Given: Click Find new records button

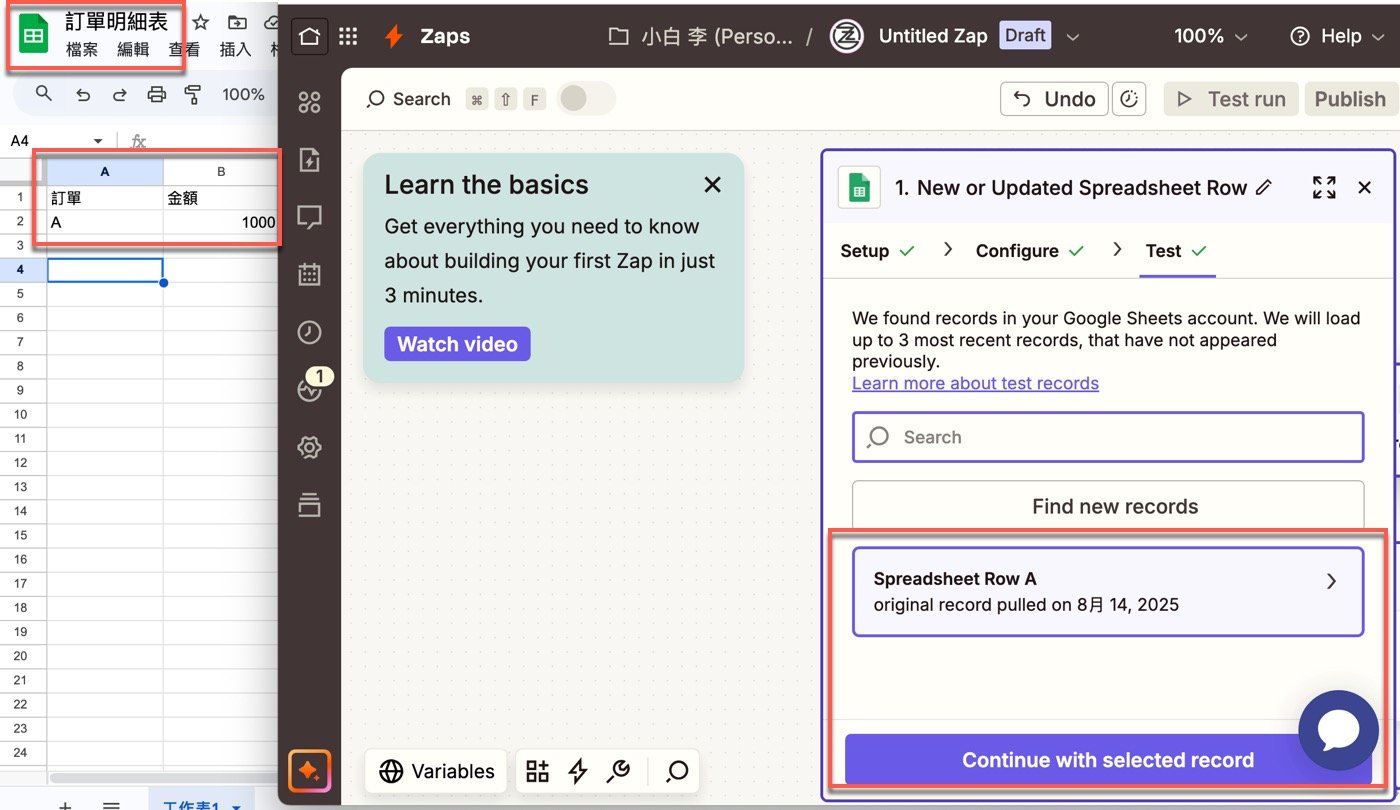Looking at the screenshot, I should [1108, 506].
